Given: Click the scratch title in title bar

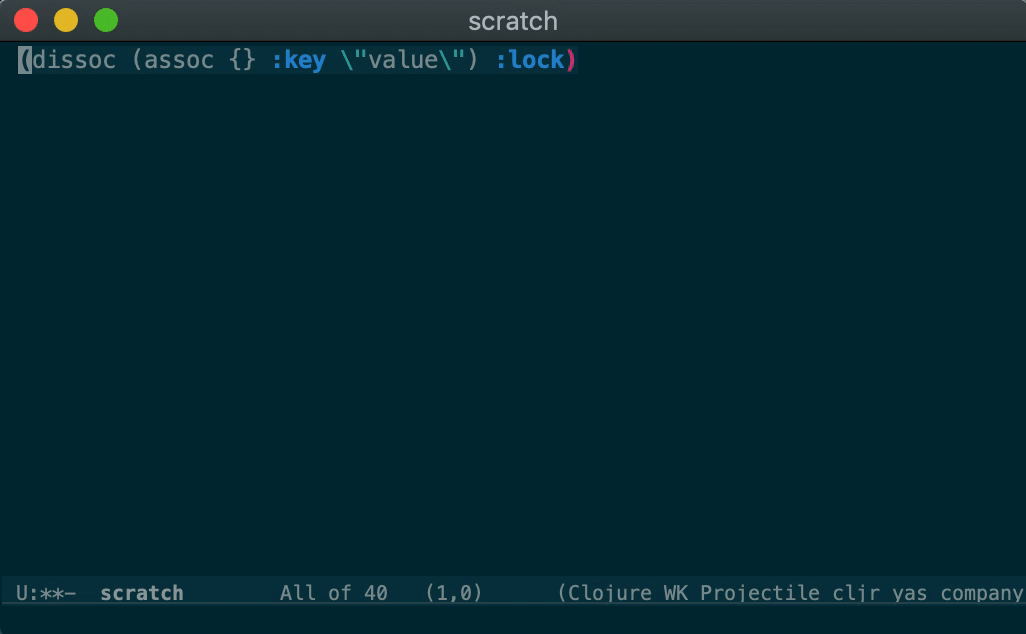Looking at the screenshot, I should point(512,21).
